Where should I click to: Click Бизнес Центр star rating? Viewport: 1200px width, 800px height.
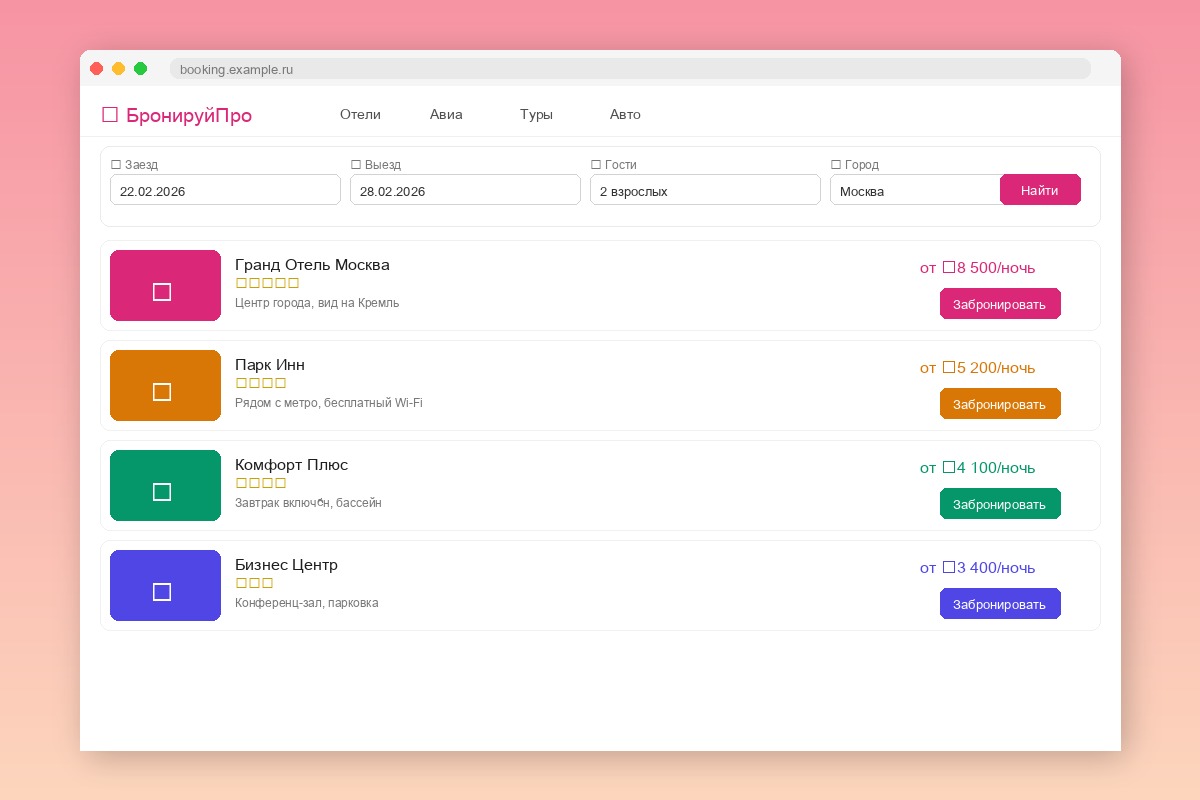pos(254,583)
